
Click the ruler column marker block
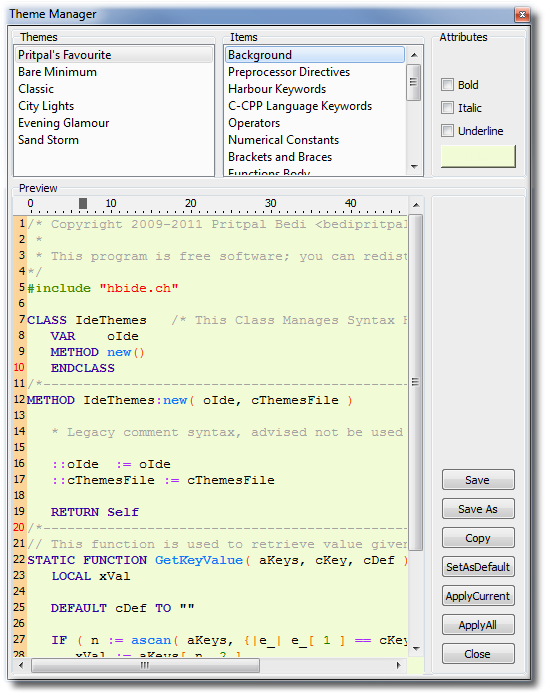click(83, 203)
